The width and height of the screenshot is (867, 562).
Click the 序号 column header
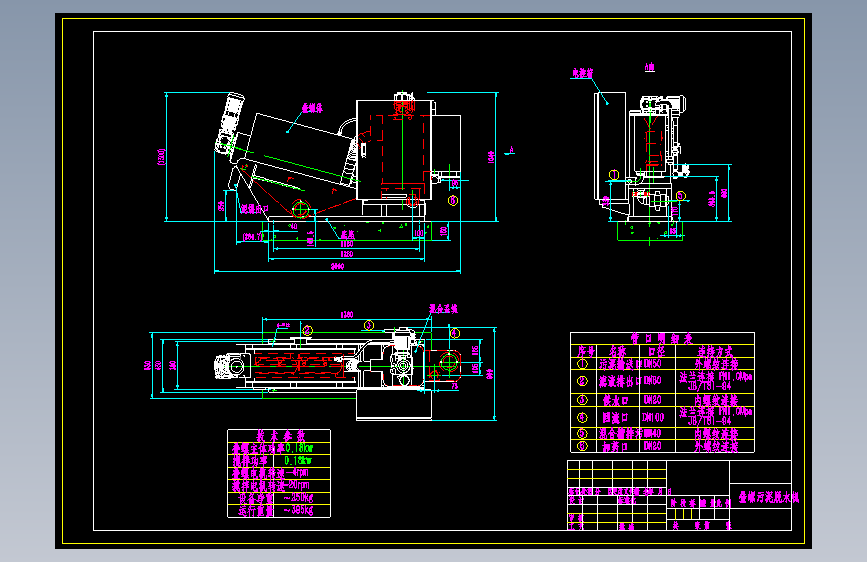pyautogui.click(x=586, y=351)
